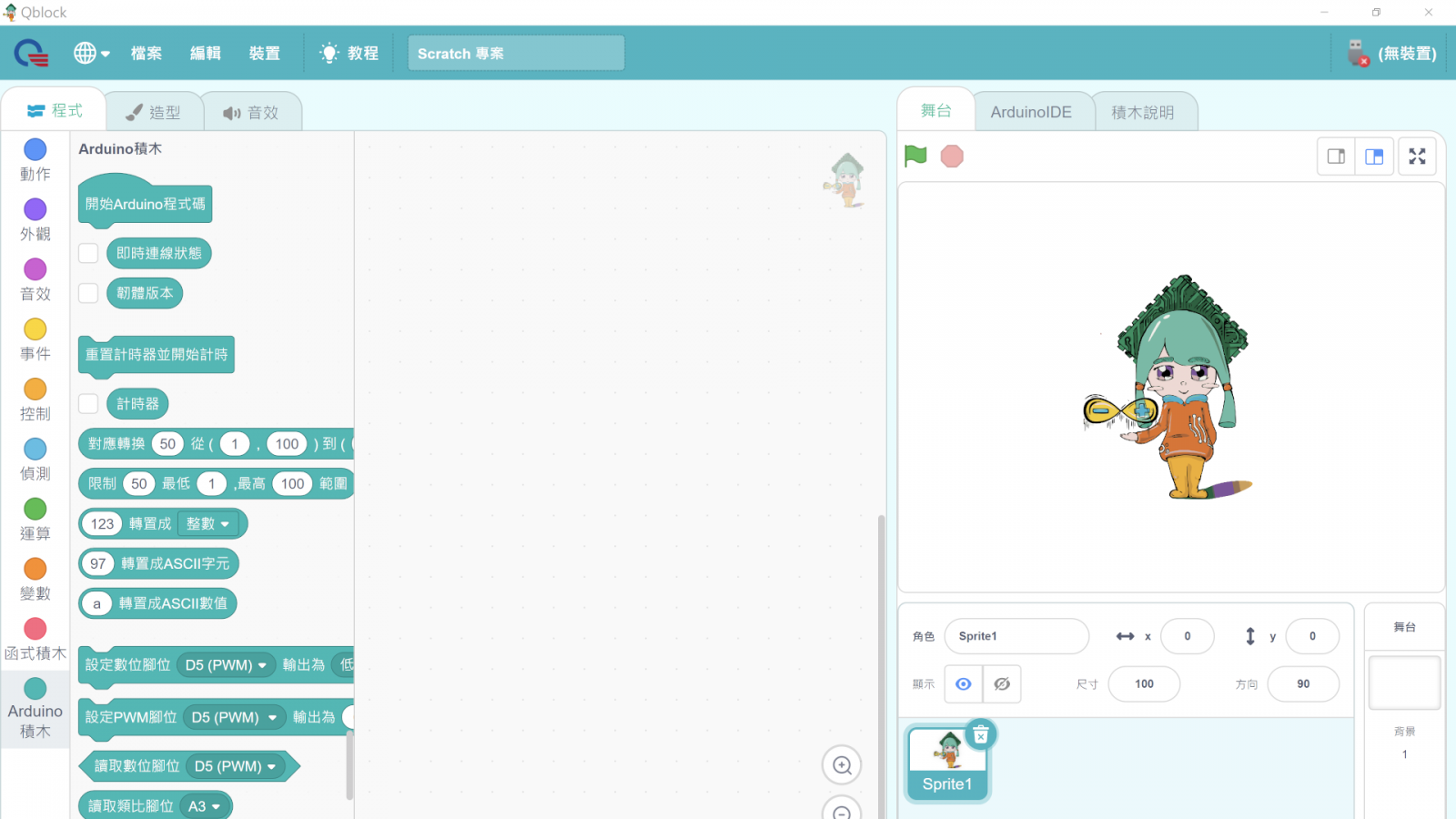This screenshot has height=819, width=1456.
Task: Click the 尺寸 size field 100
Action: click(x=1144, y=684)
